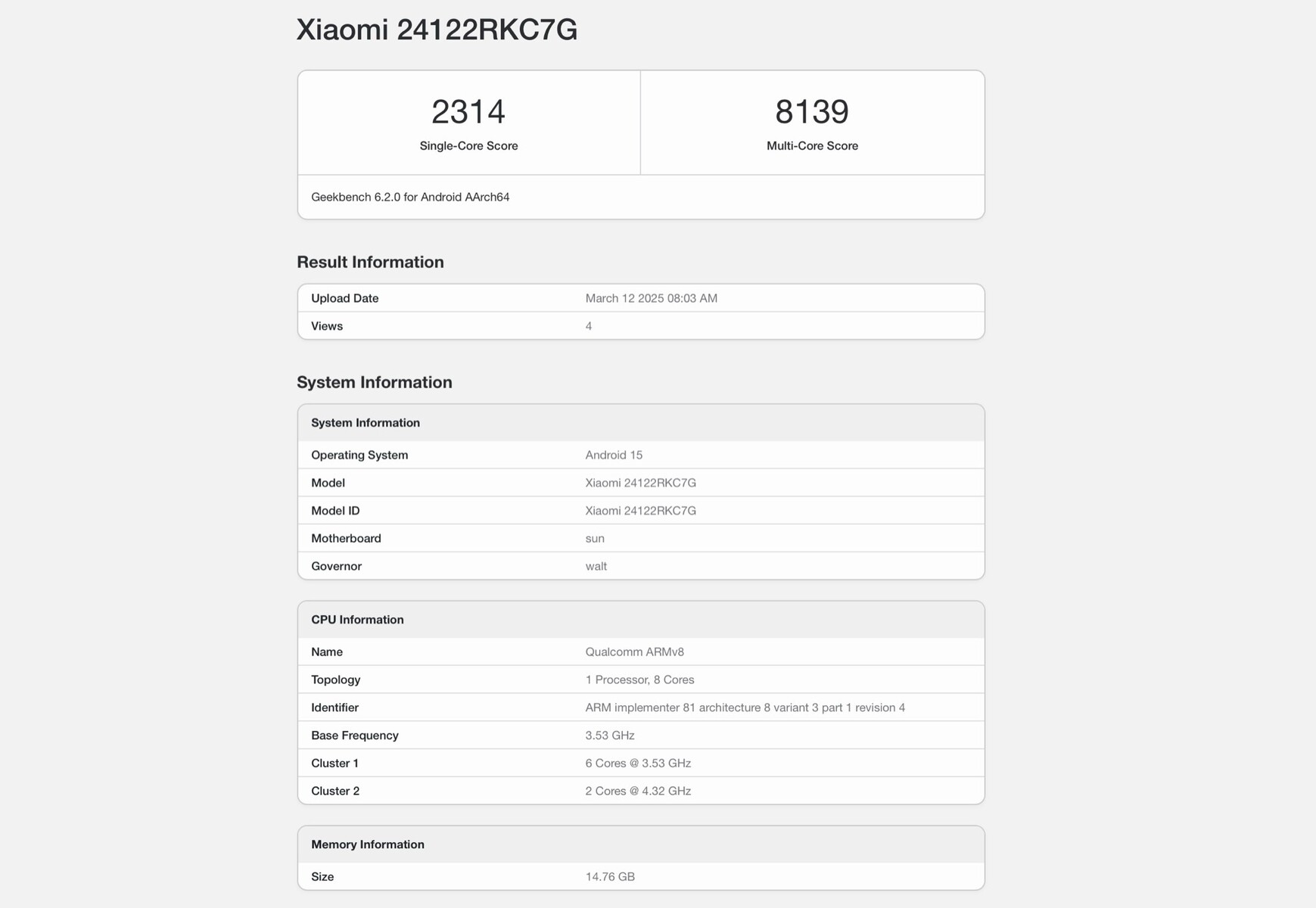This screenshot has height=908, width=1316.
Task: Click the "Cluster 1" row label
Action: (334, 763)
